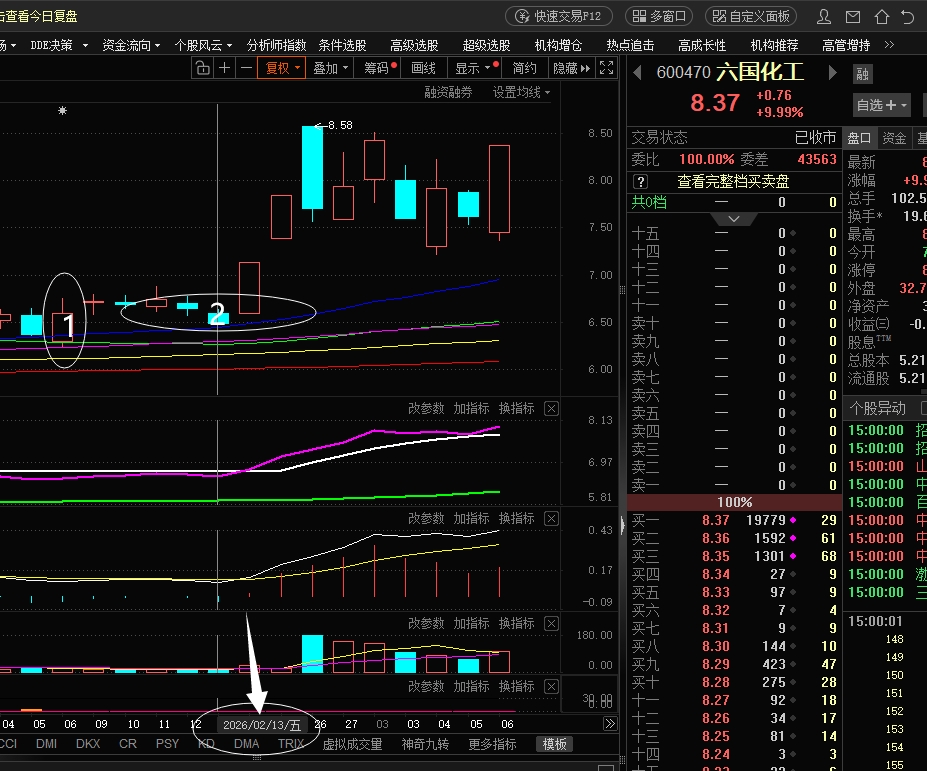Open 热点追击 menu

(x=630, y=45)
